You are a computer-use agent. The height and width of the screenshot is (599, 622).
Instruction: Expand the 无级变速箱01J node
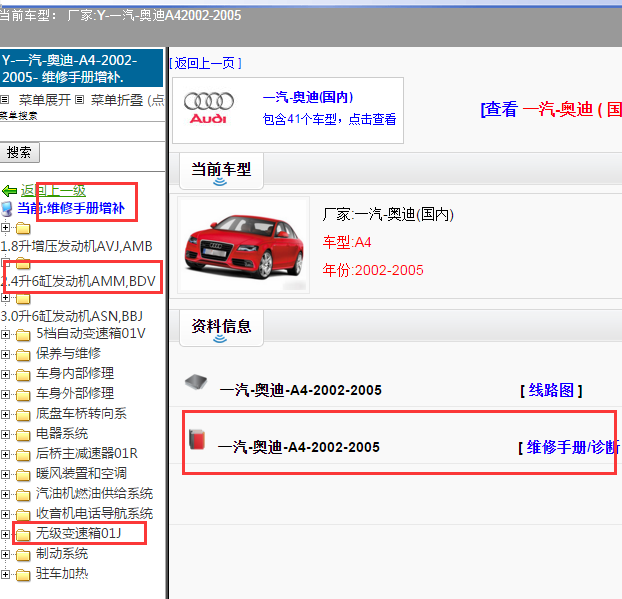[x=5, y=534]
